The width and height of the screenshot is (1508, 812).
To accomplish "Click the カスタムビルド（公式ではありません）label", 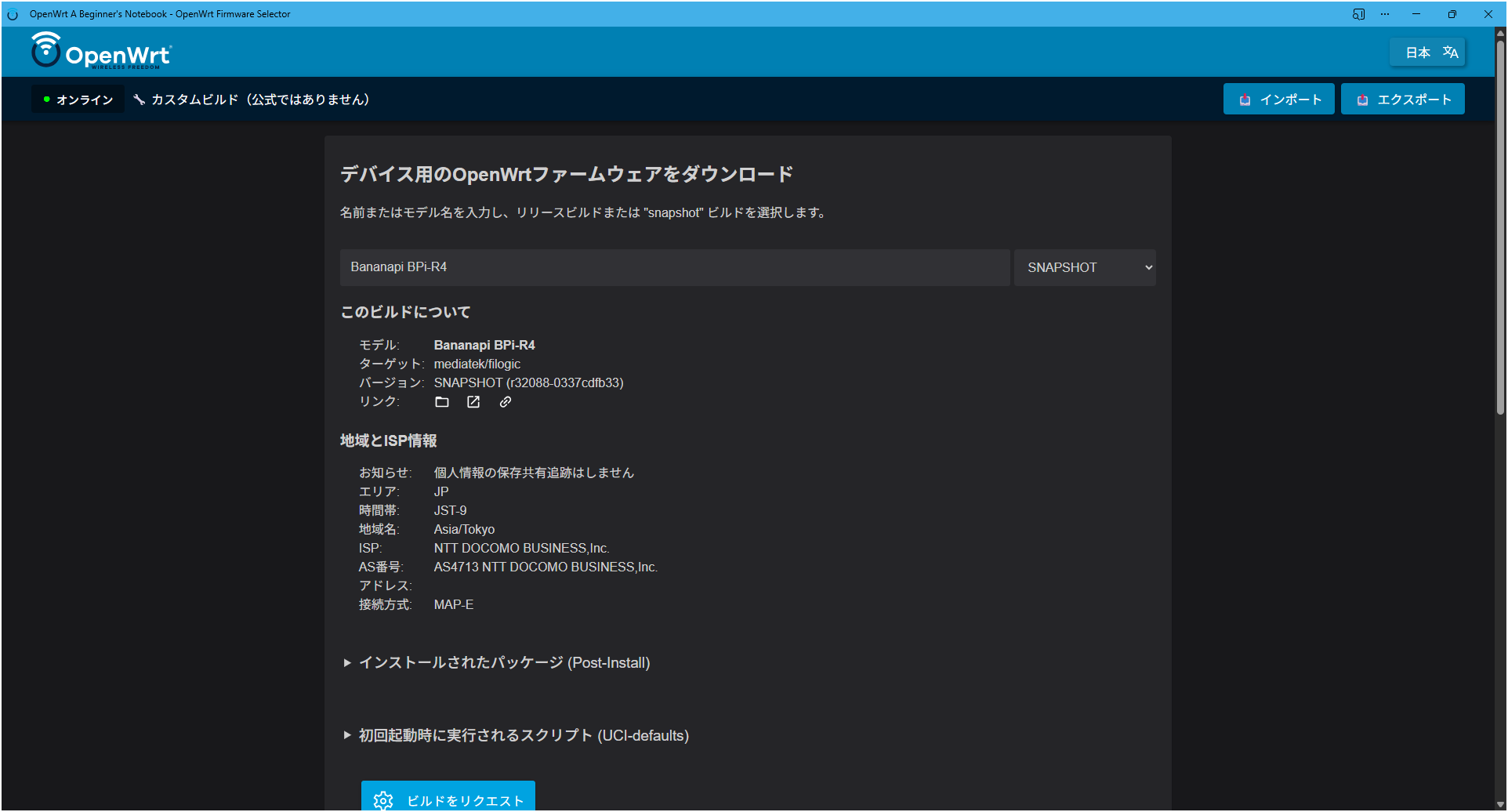I will coord(260,100).
